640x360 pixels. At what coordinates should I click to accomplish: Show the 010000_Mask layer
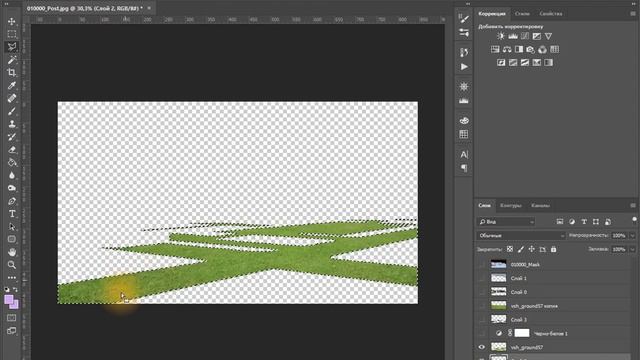[x=482, y=264]
